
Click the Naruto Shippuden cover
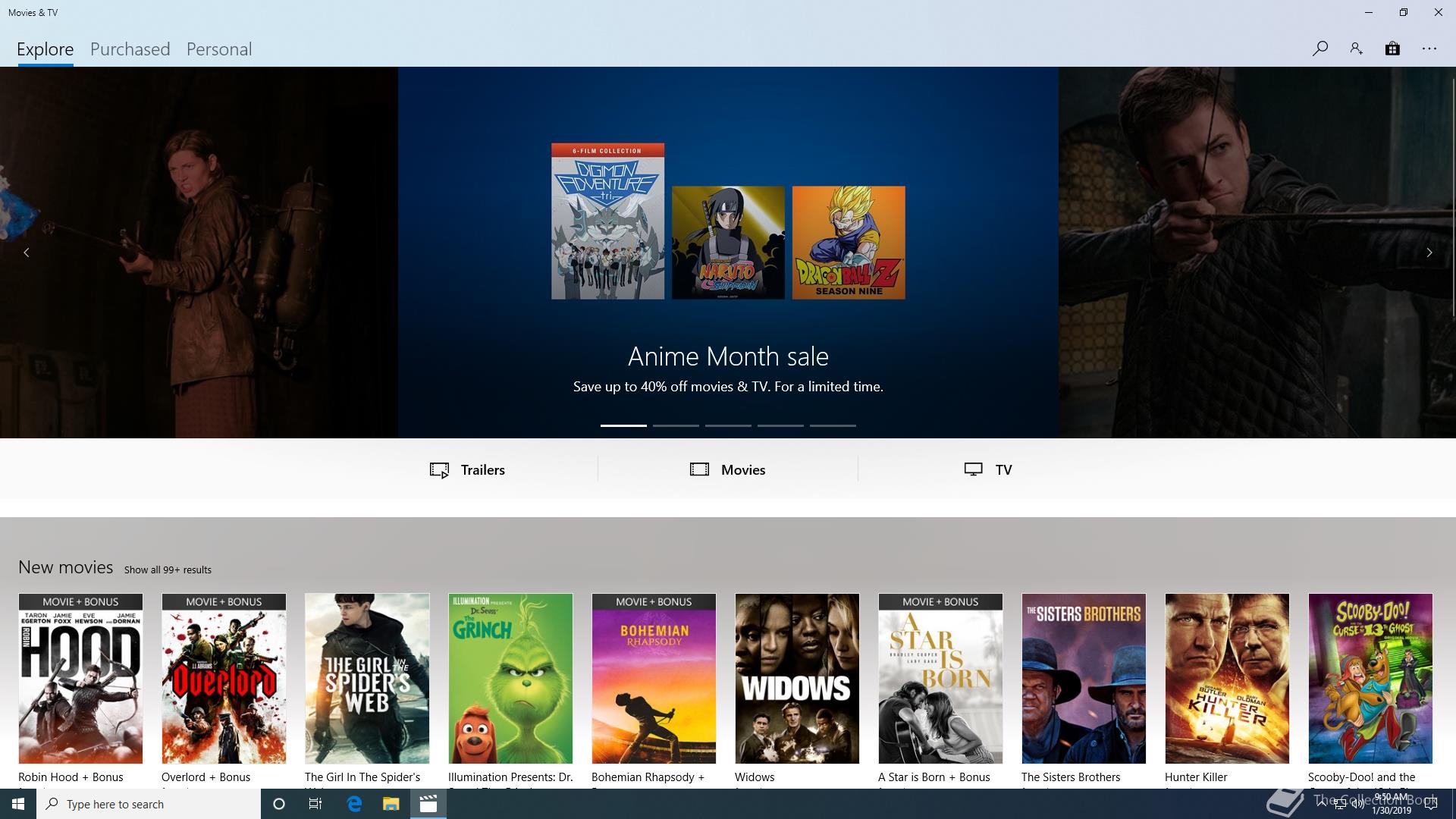pyautogui.click(x=728, y=243)
